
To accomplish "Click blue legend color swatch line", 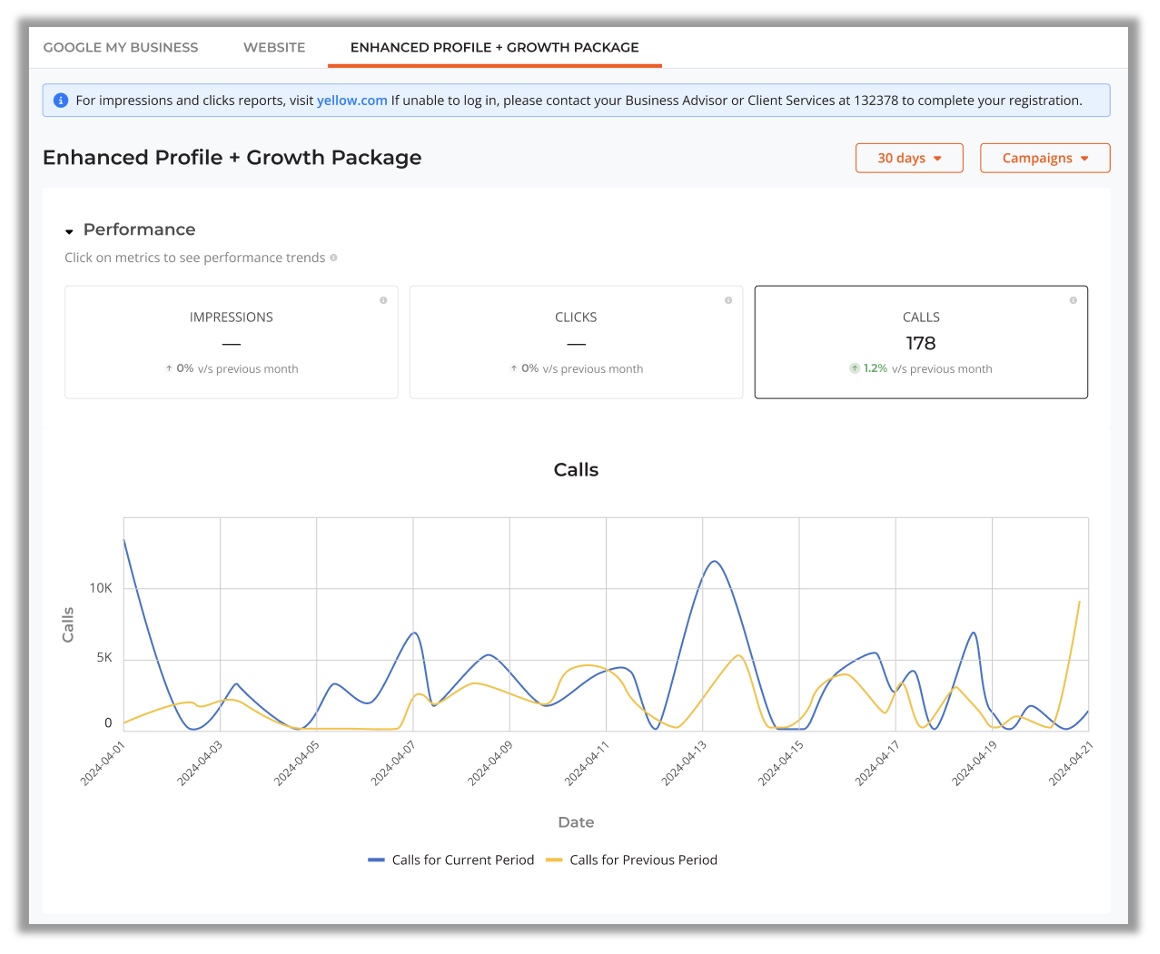I will click(x=377, y=860).
